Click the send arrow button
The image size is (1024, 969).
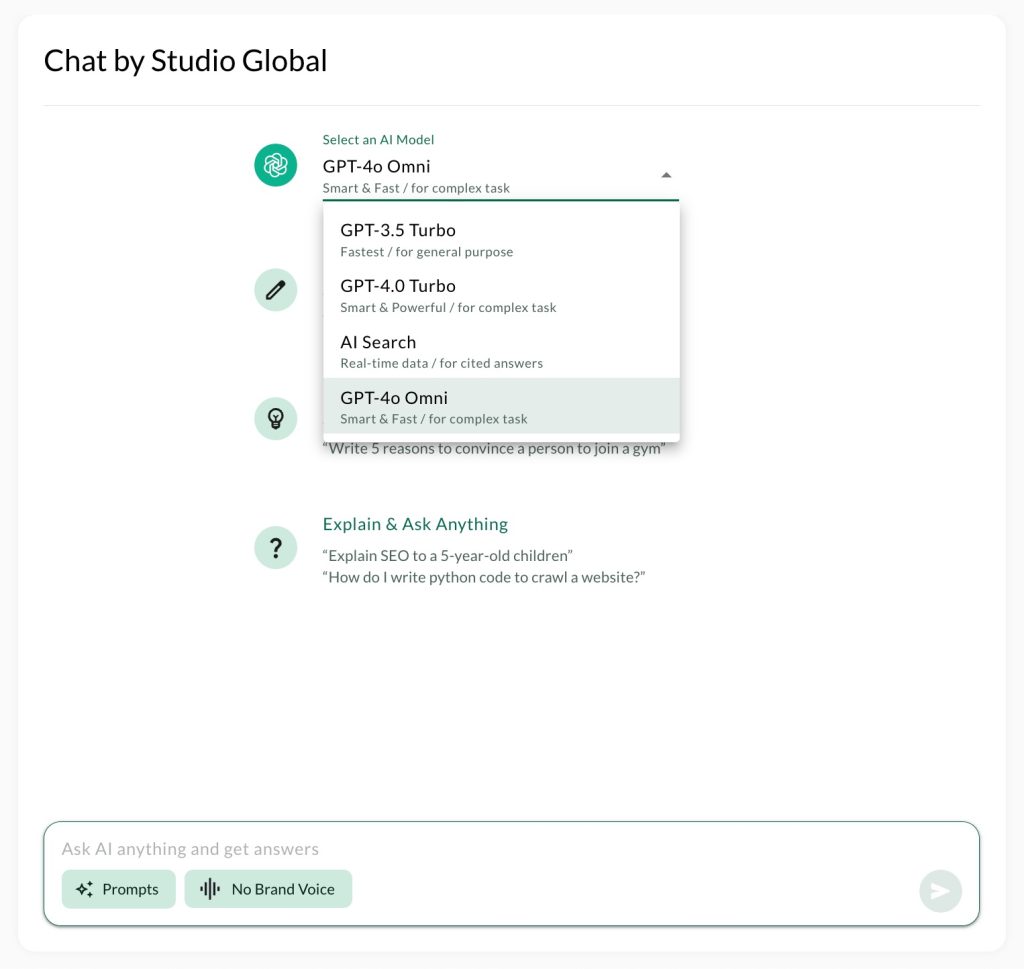(940, 891)
